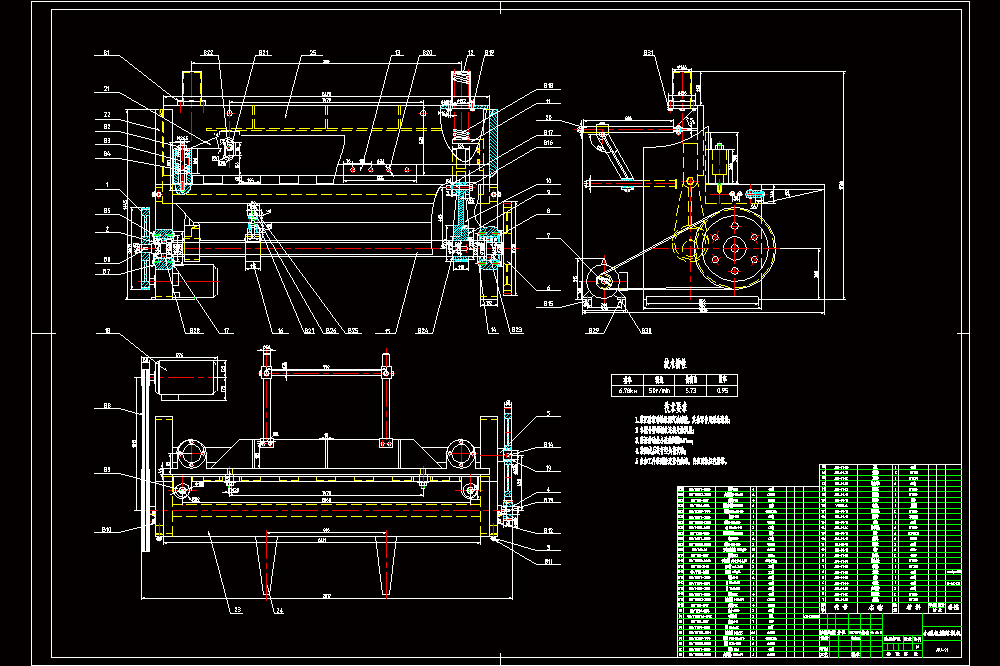
Task: Click the B18 balloon label
Action: click(548, 85)
